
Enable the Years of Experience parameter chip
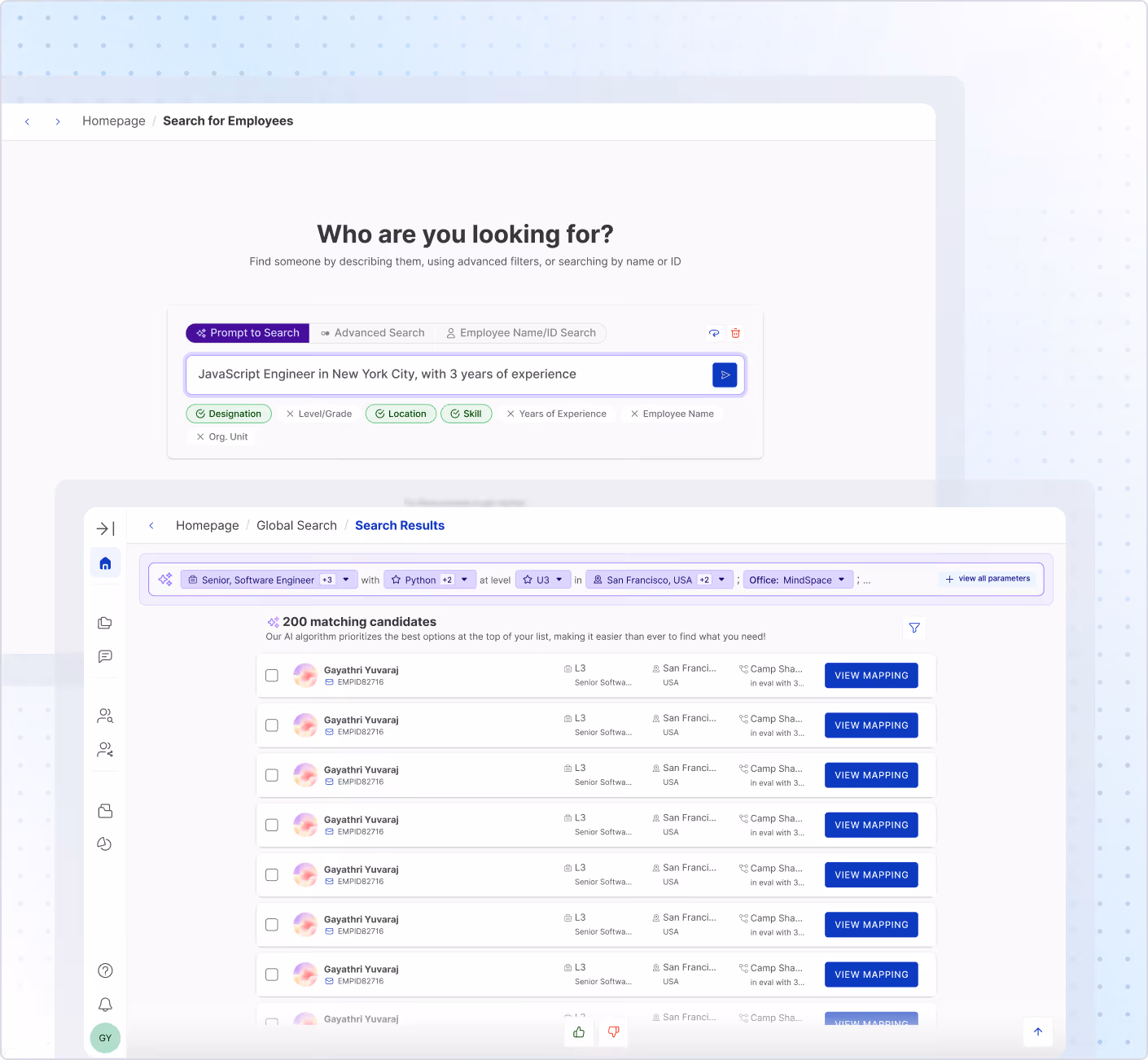click(558, 414)
